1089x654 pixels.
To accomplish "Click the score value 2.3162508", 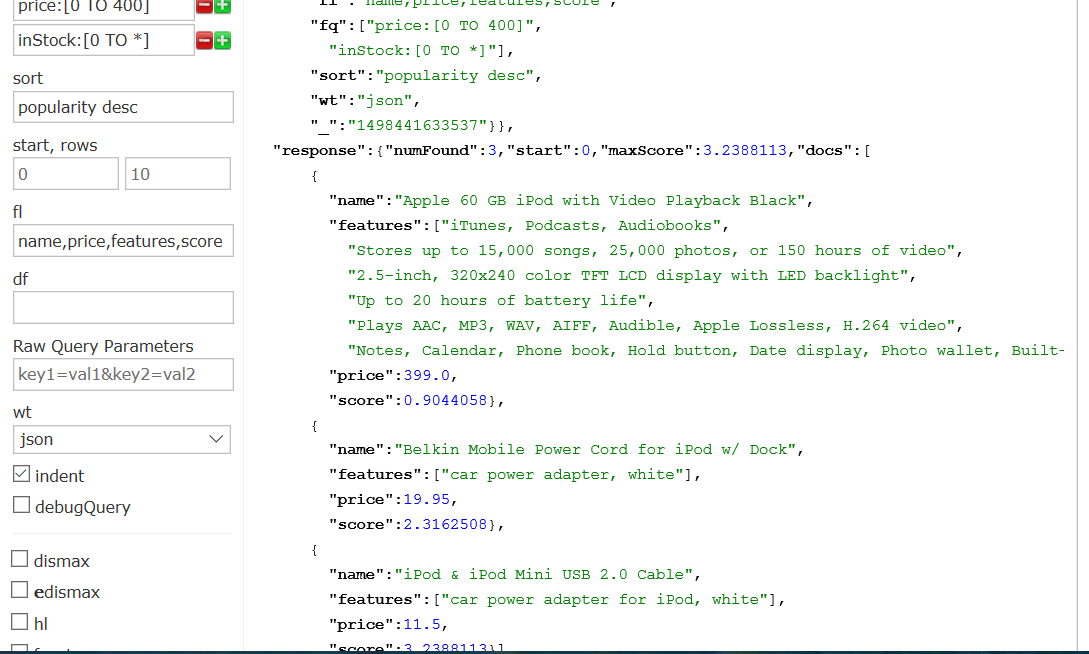I will tap(445, 525).
